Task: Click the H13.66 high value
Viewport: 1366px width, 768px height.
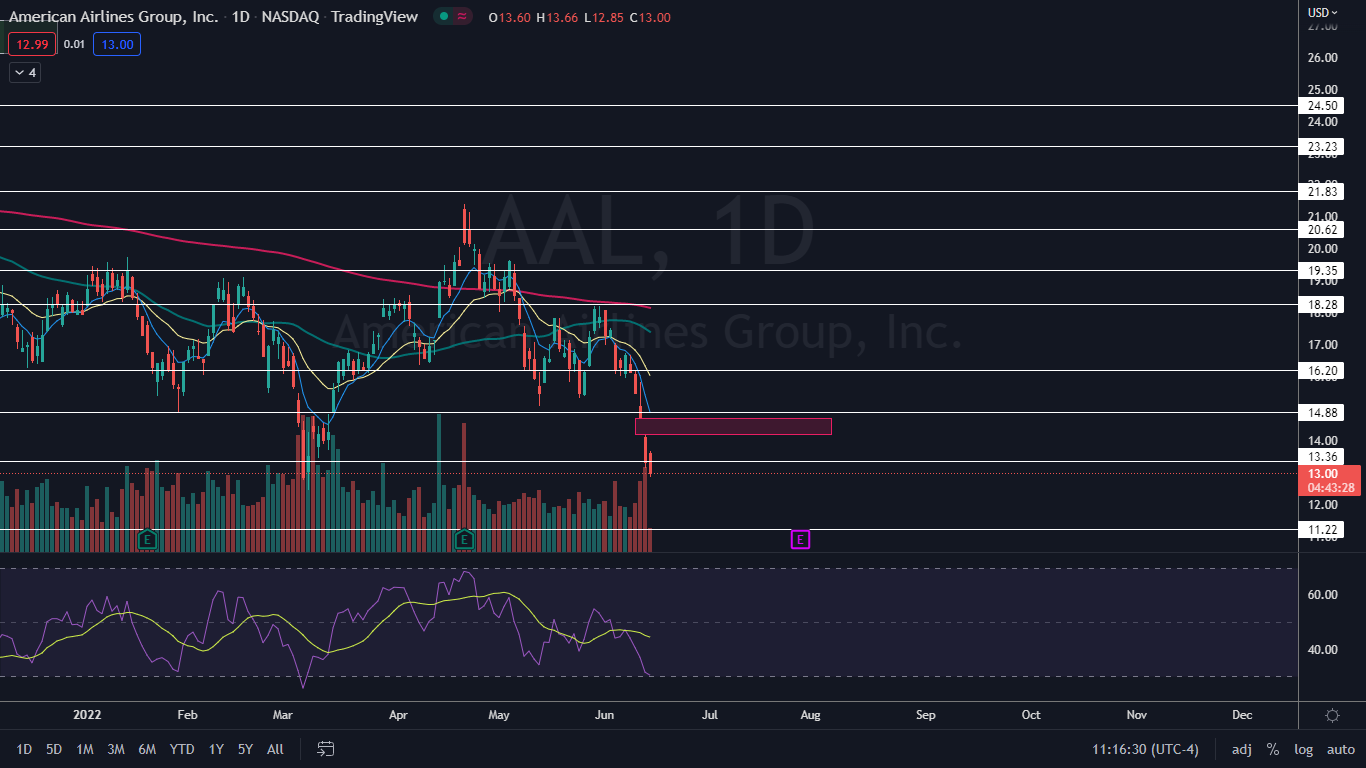Action: (558, 17)
